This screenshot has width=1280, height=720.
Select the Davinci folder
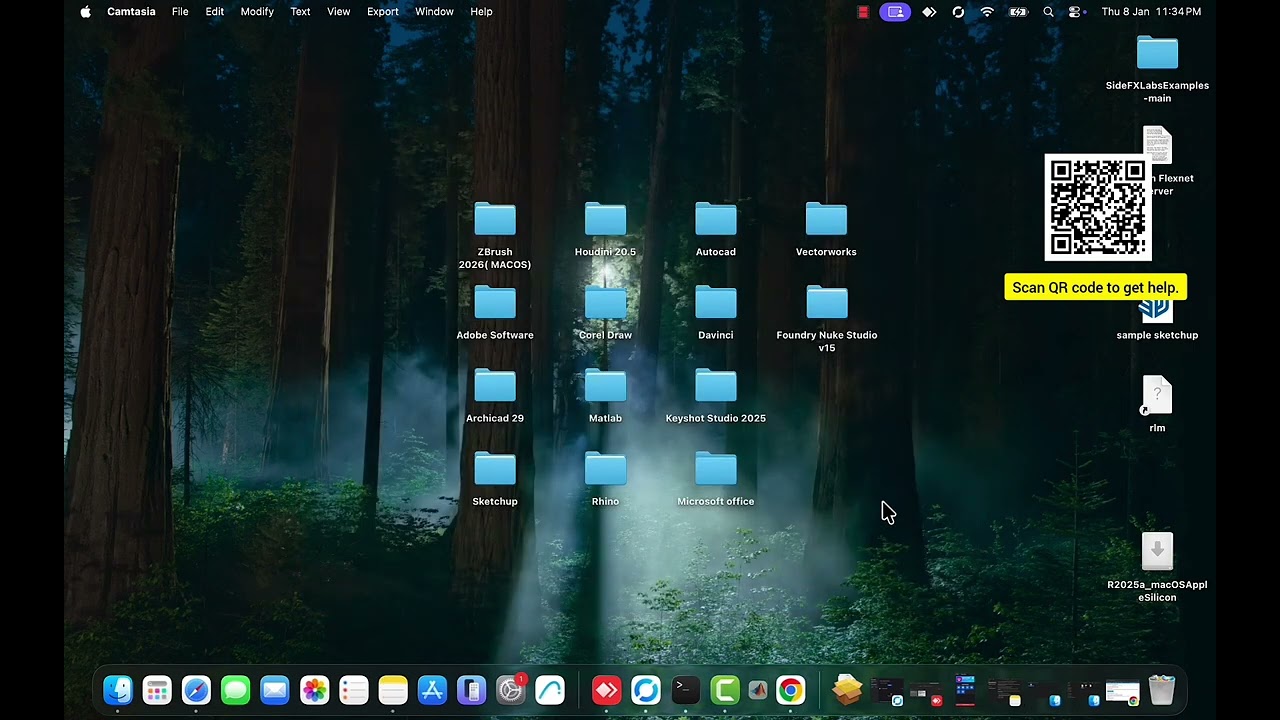[x=716, y=303]
